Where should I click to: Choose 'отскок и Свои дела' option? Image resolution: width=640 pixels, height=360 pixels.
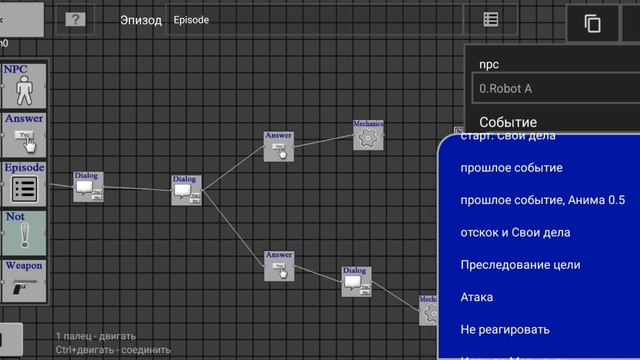point(515,233)
